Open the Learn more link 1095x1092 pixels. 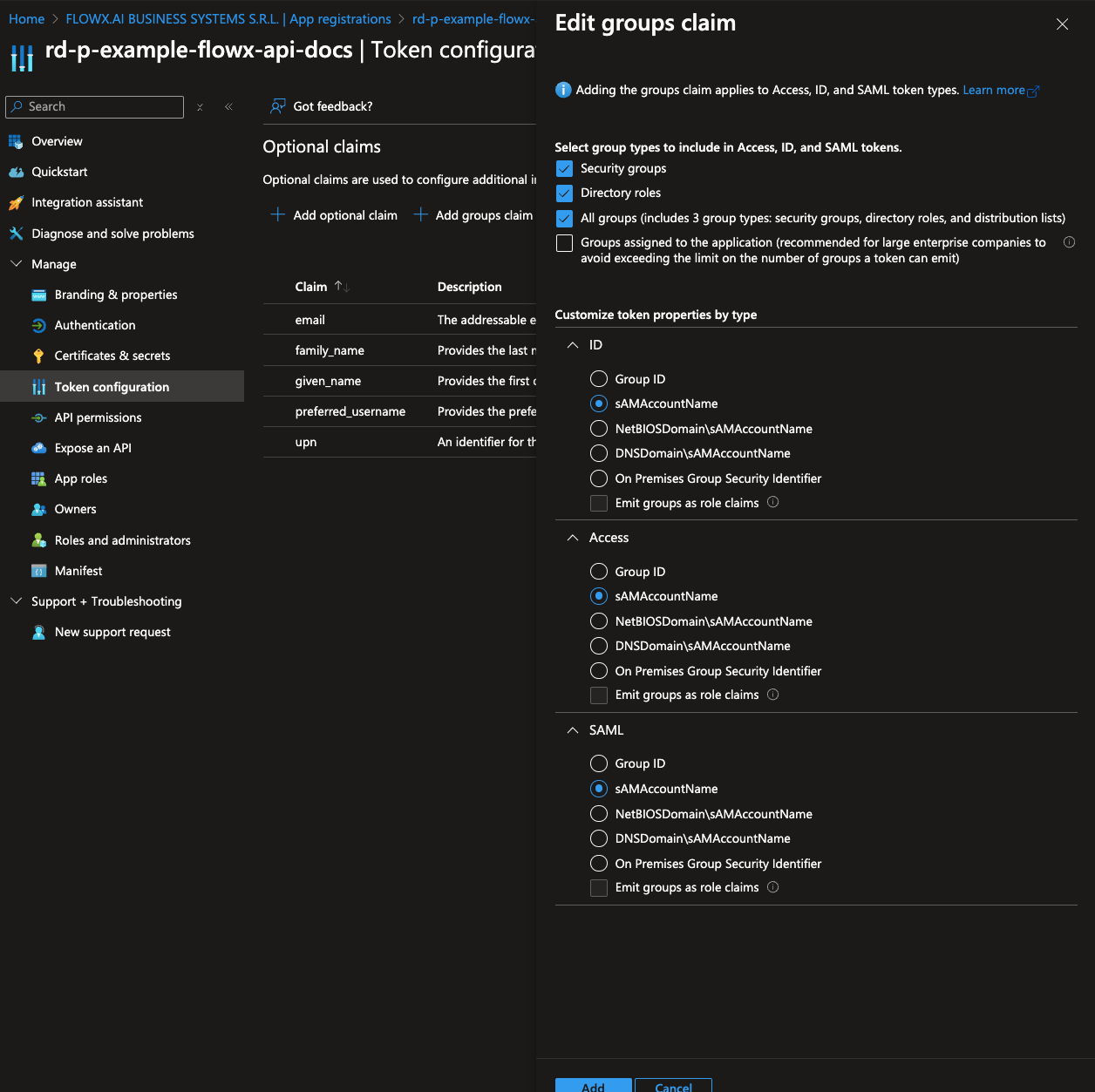pyautogui.click(x=1001, y=90)
